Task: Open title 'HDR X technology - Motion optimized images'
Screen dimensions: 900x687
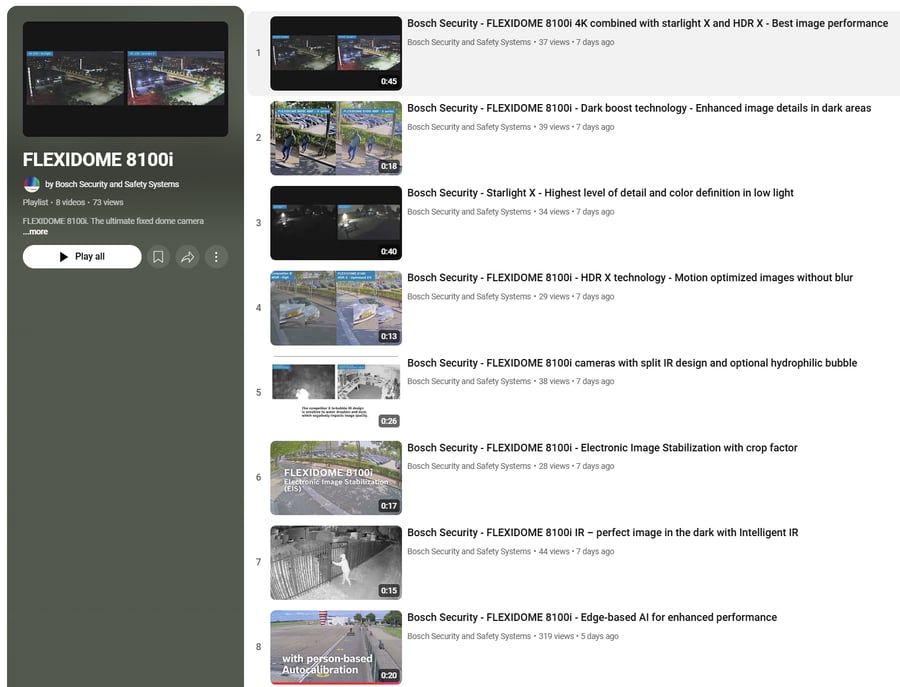Action: pos(630,278)
